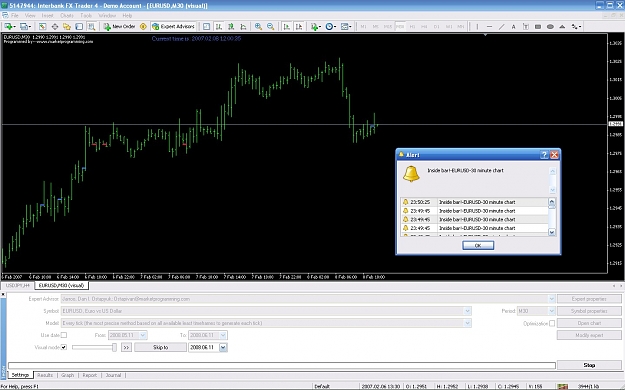Select the rectangle shape tool

point(538,27)
